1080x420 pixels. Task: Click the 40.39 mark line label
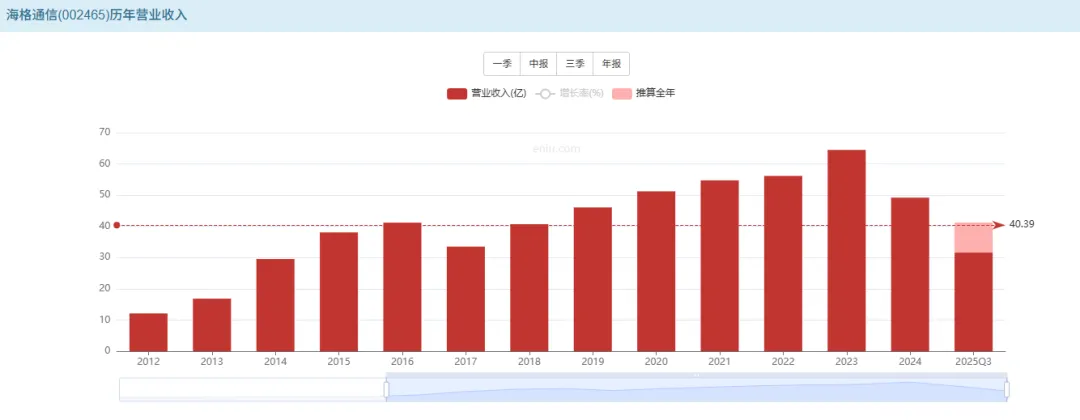[1021, 224]
